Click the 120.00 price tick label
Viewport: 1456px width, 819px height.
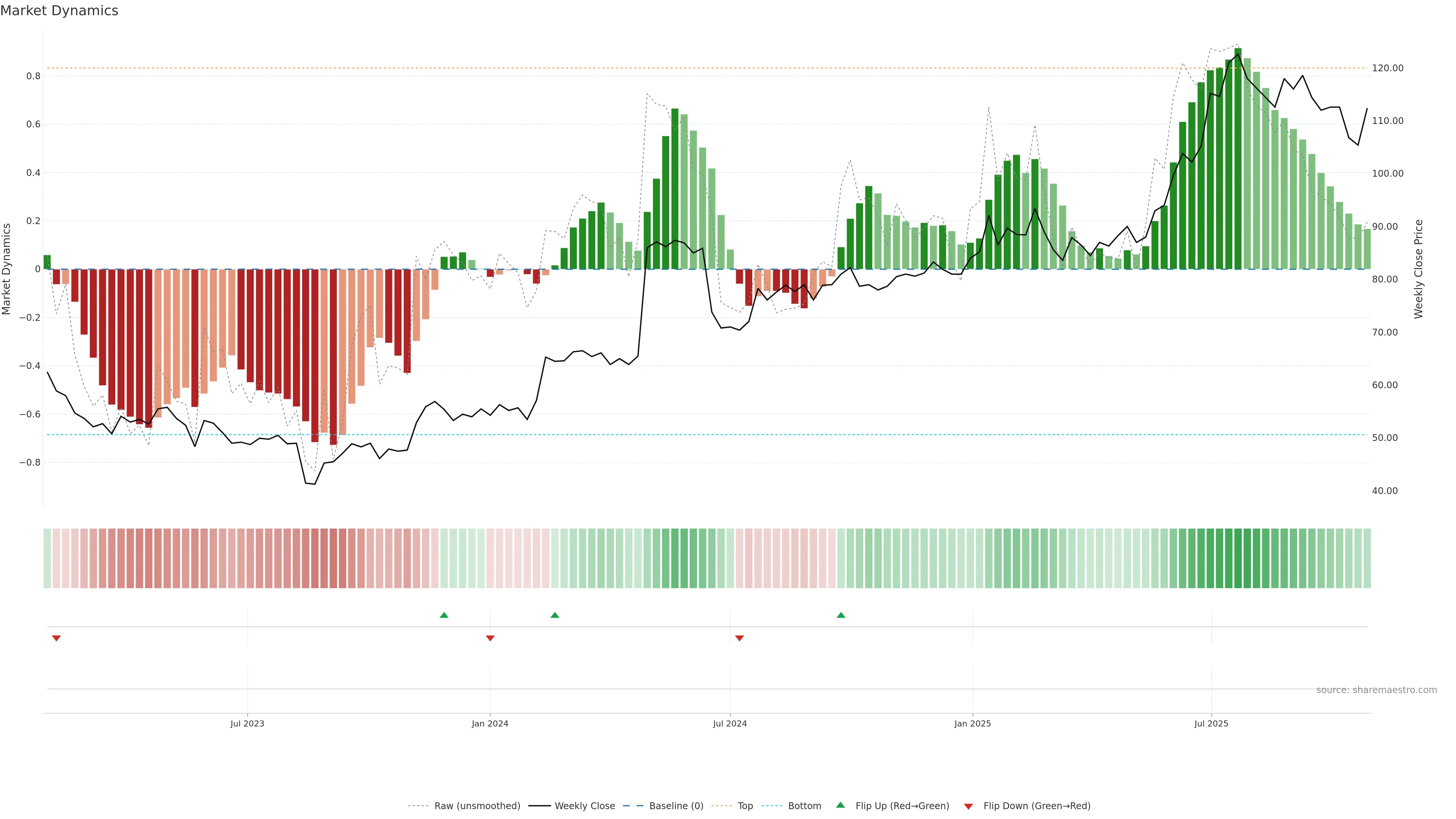(1388, 68)
